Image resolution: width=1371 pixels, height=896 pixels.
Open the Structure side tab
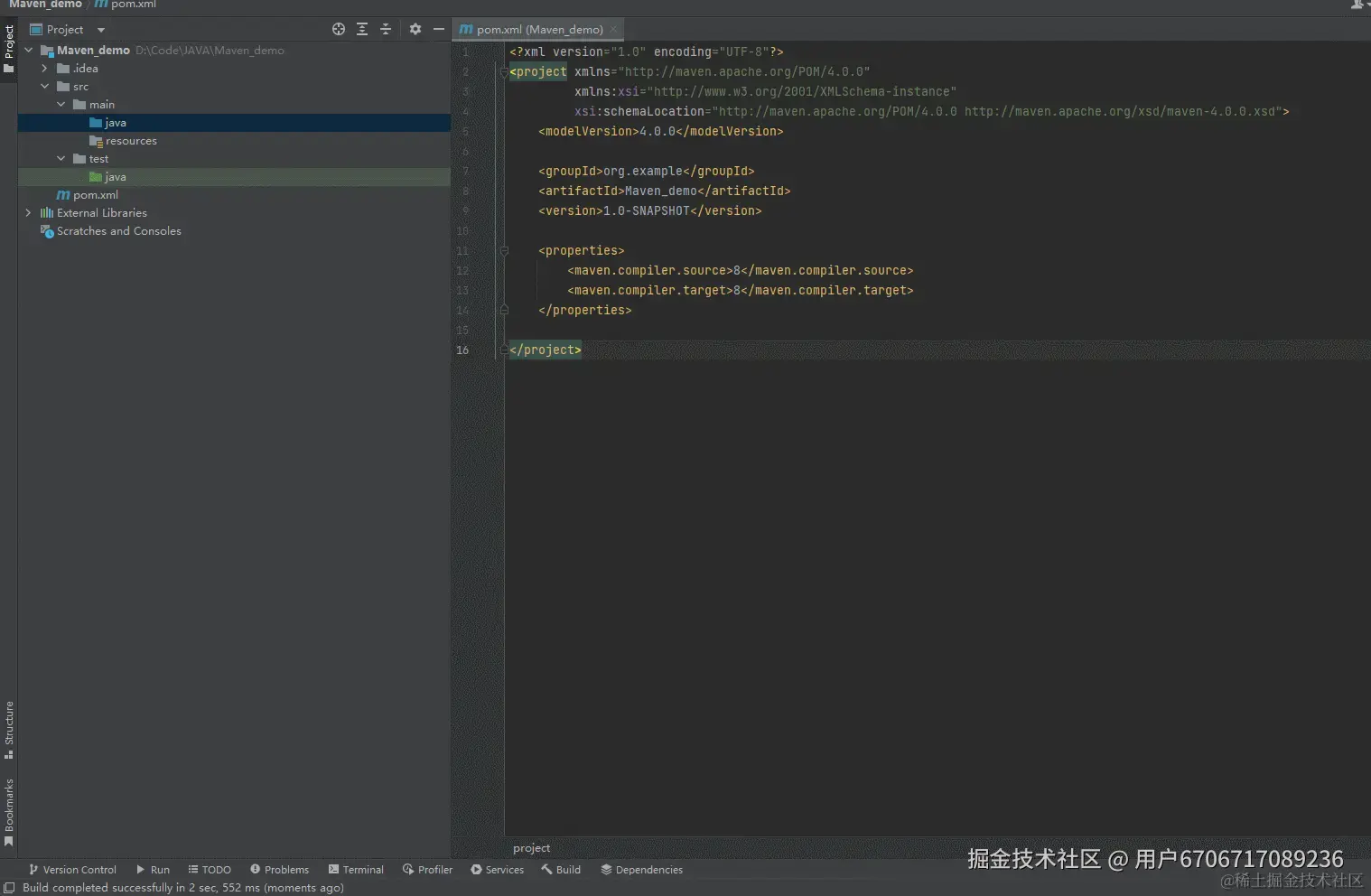coord(9,730)
